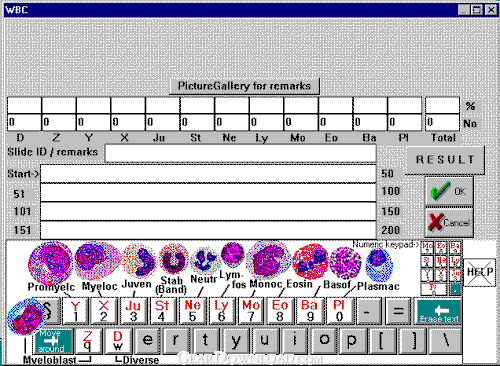Click the Myeloblast cell image
500x366 pixels.
coord(27,316)
